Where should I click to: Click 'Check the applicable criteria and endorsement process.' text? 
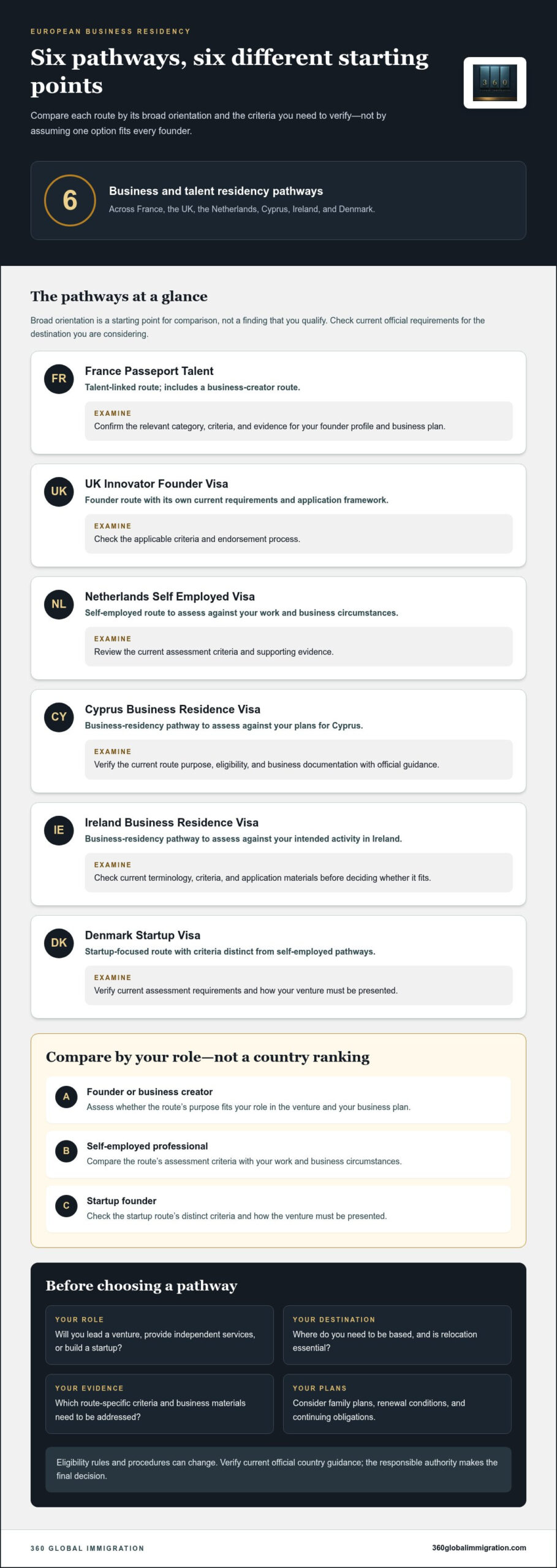197,539
